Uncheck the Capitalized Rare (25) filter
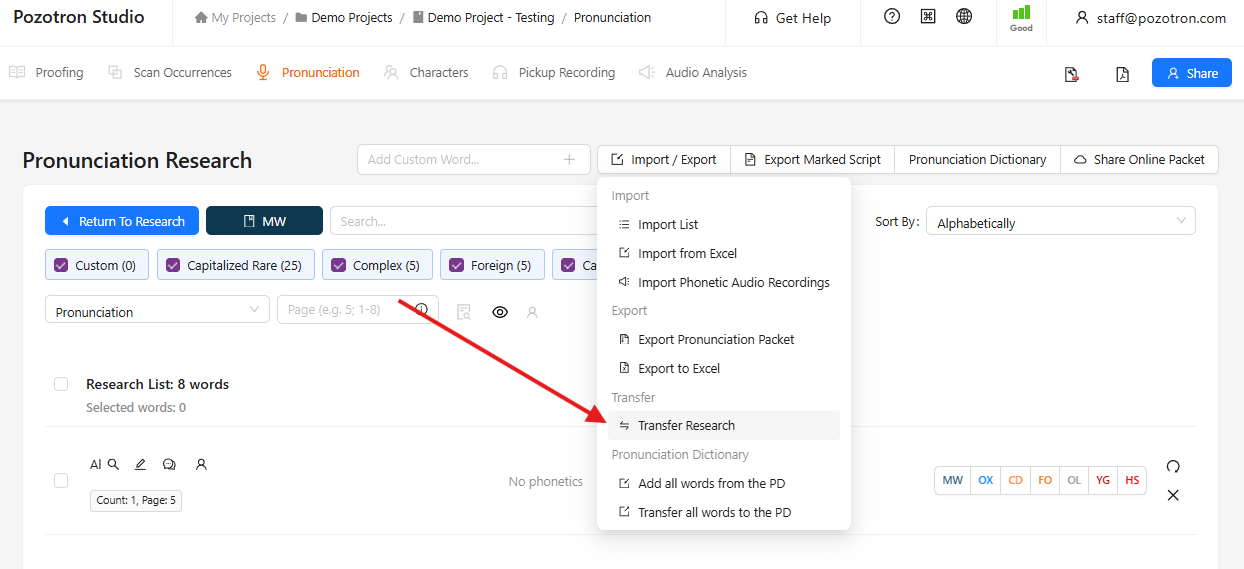The height and width of the screenshot is (569, 1244). click(x=174, y=265)
